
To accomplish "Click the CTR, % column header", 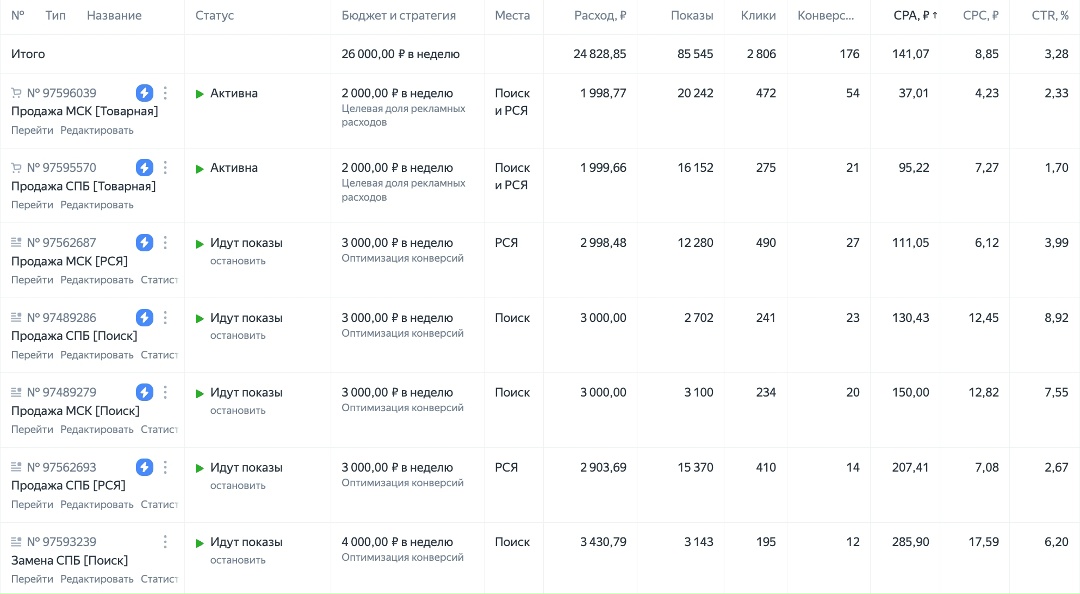I will click(x=1049, y=16).
